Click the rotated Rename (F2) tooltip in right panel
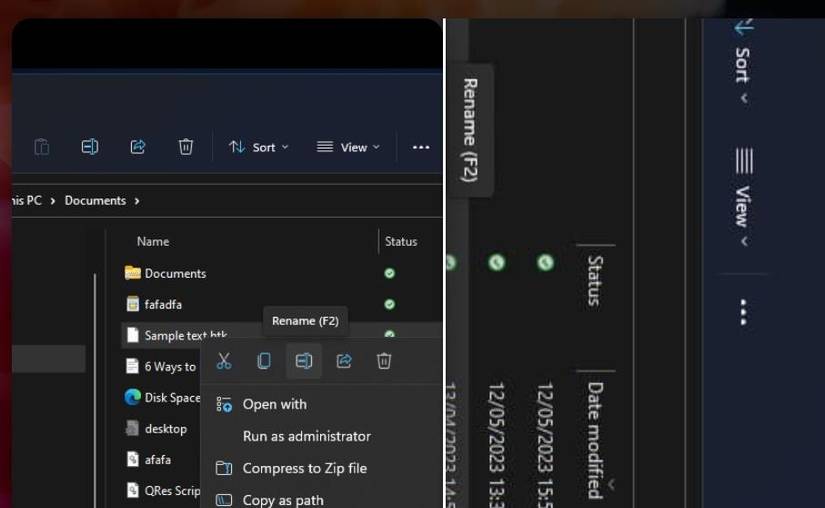This screenshot has height=508, width=825. 470,130
